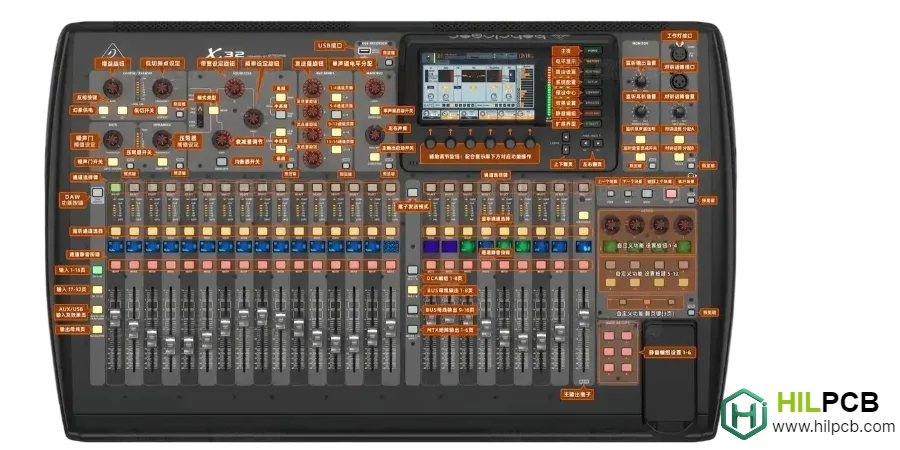Viewport: 900px width, 450px height.
Task: Toggle the monitor mono button
Action: click(x=641, y=138)
